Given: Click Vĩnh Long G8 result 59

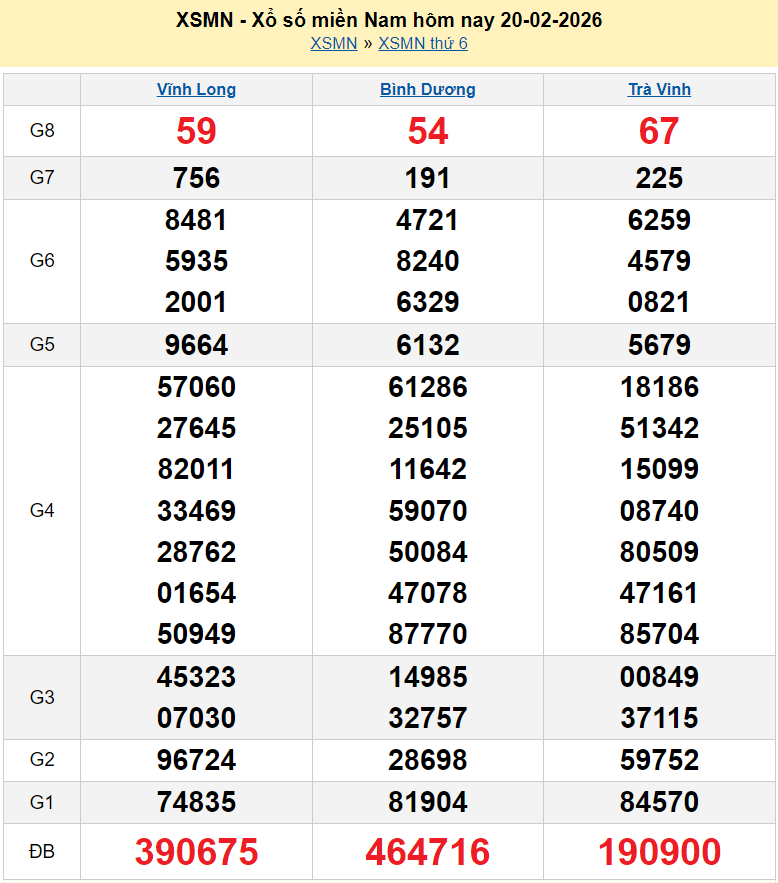Looking at the screenshot, I should point(196,131).
